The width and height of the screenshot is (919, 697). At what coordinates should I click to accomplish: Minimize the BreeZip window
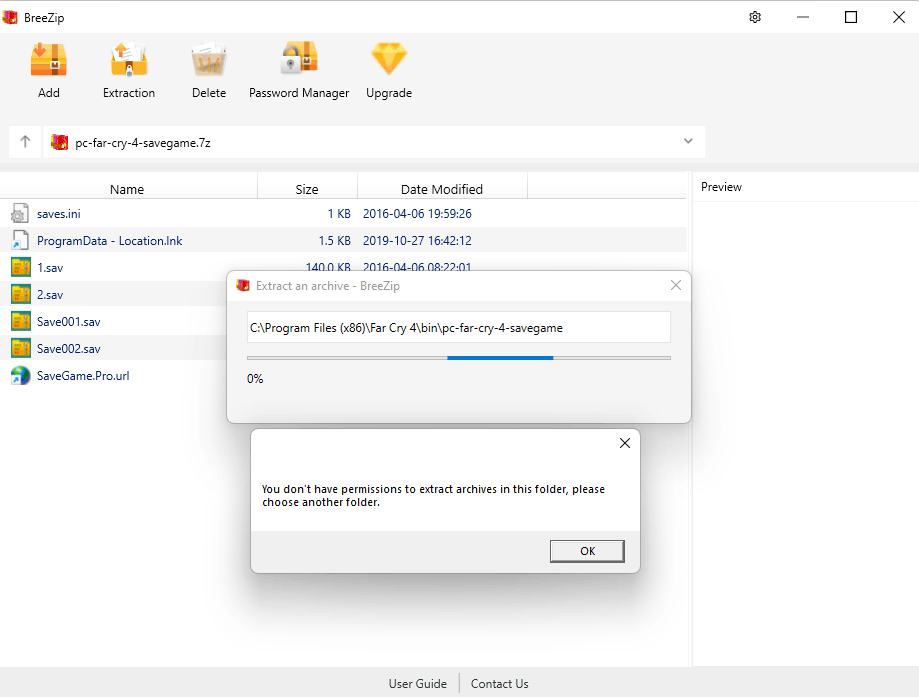click(803, 17)
